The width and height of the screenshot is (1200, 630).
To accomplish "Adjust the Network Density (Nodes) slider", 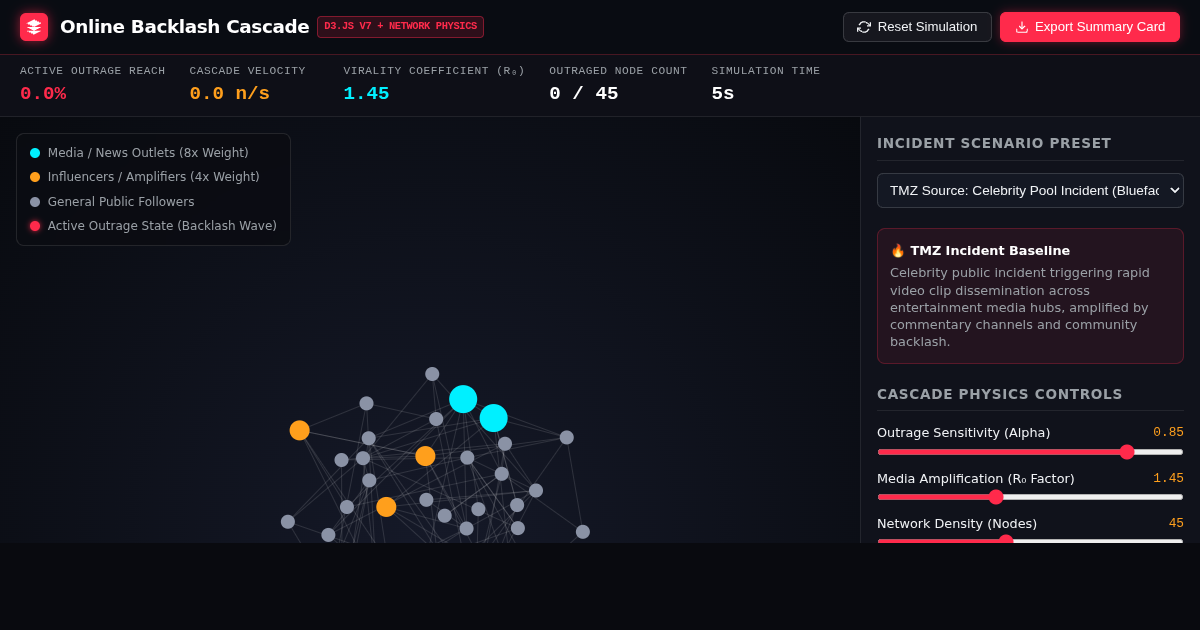I will (1030, 541).
